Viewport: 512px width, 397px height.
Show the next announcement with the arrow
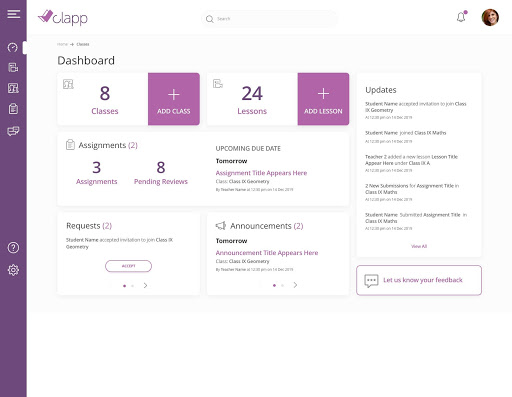295,285
